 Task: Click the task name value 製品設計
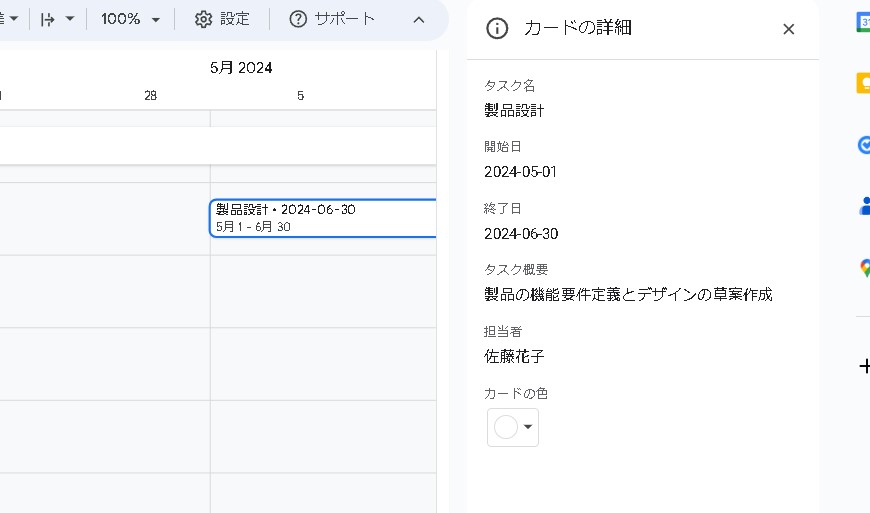[x=514, y=110]
